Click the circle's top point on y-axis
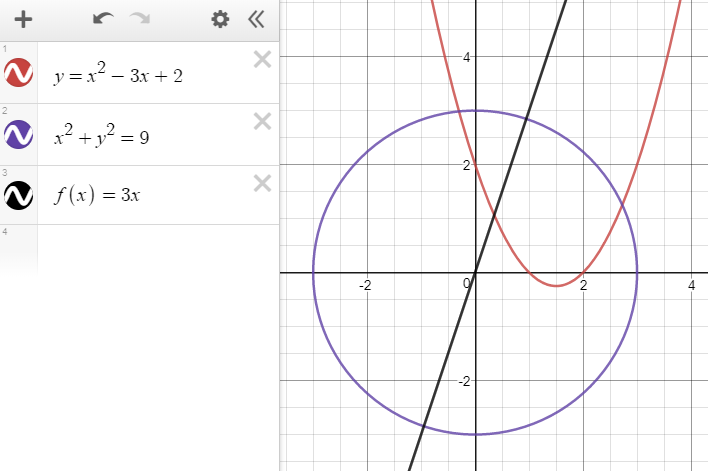Image resolution: width=708 pixels, height=471 pixels. tap(475, 111)
